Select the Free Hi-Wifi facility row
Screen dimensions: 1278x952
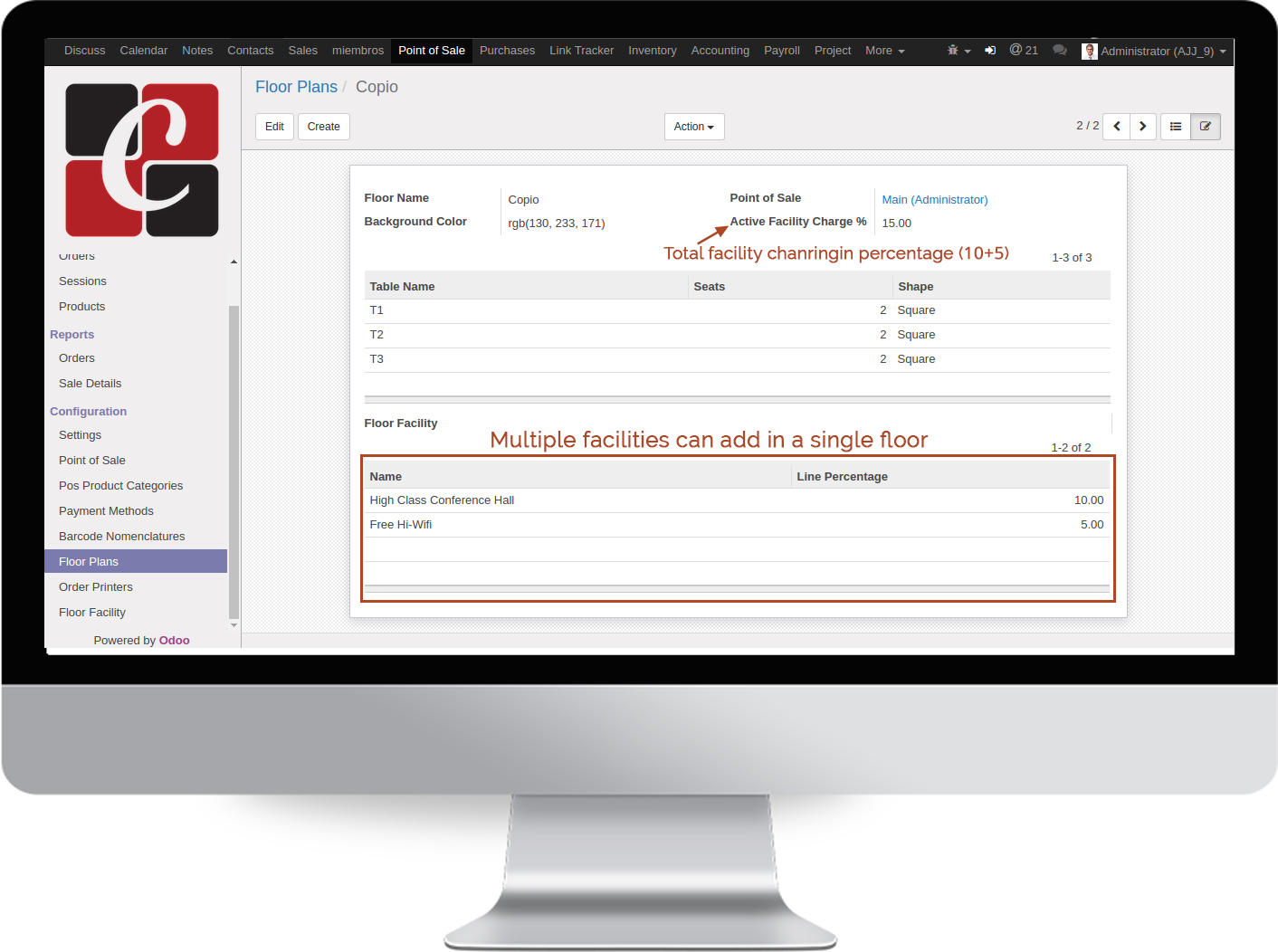(x=738, y=525)
